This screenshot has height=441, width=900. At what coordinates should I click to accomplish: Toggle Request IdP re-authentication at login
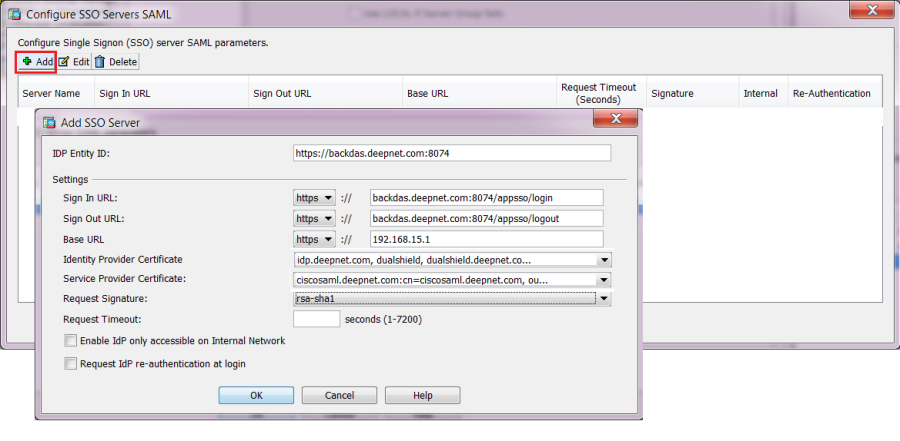click(x=70, y=364)
